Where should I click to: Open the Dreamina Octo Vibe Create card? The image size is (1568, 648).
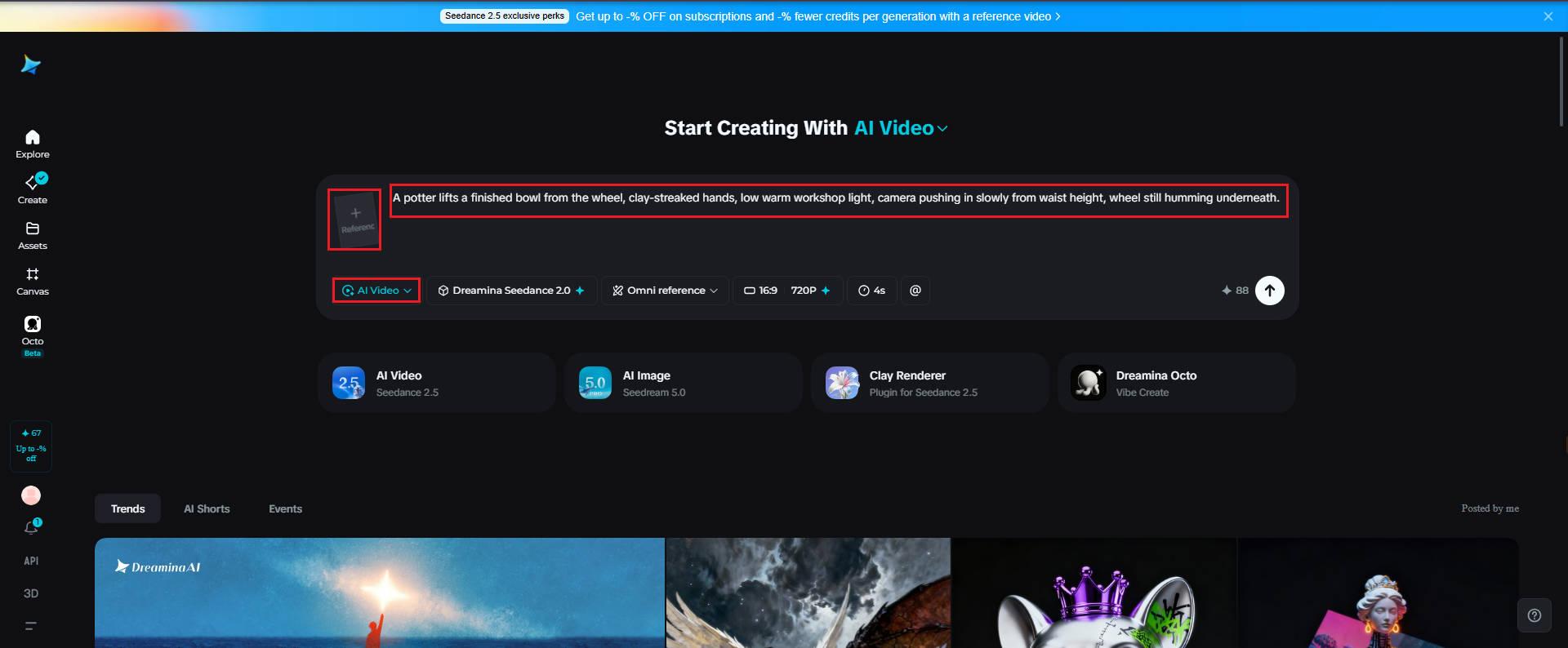(x=1177, y=383)
